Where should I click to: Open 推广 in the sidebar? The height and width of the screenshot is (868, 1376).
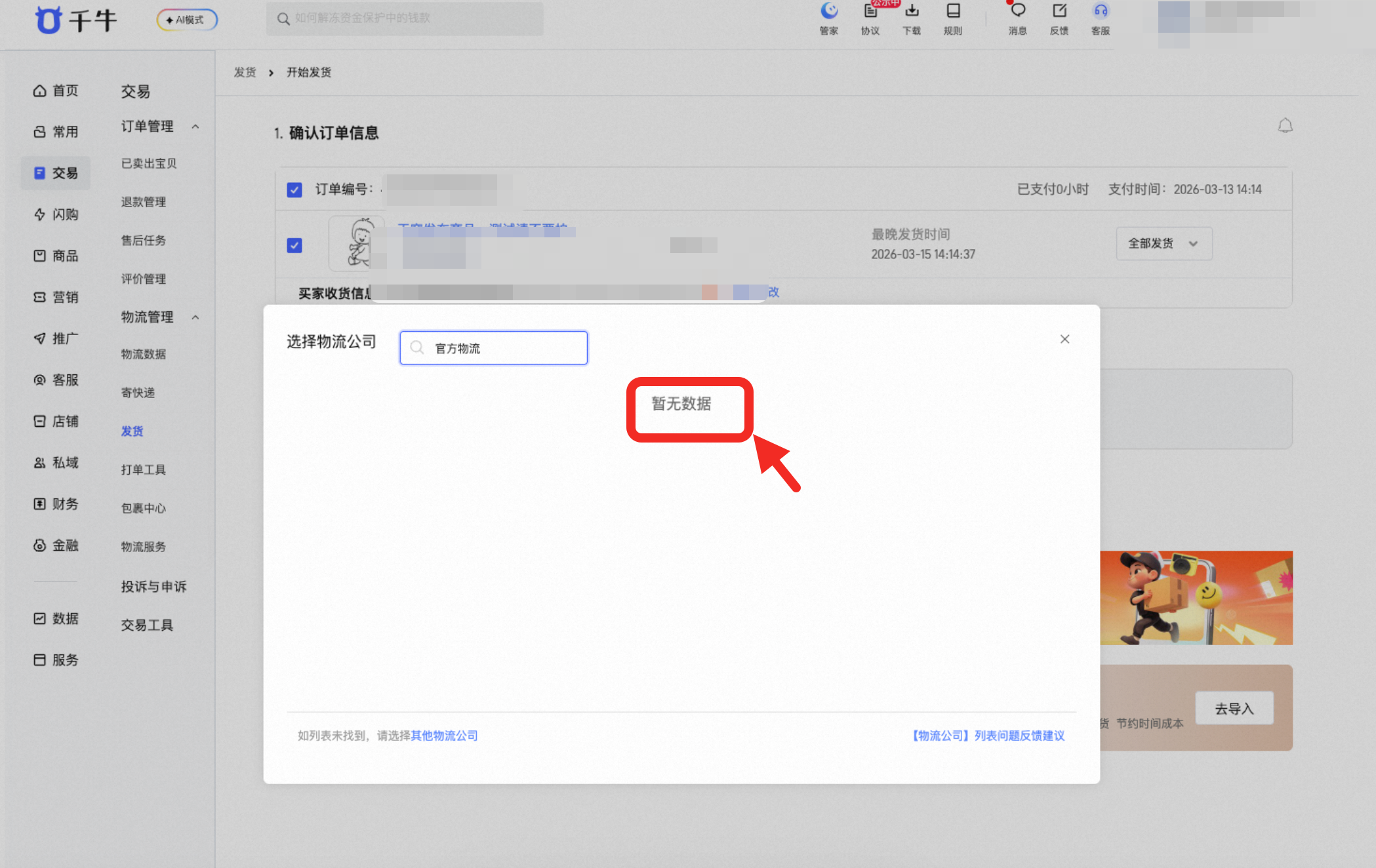[56, 338]
